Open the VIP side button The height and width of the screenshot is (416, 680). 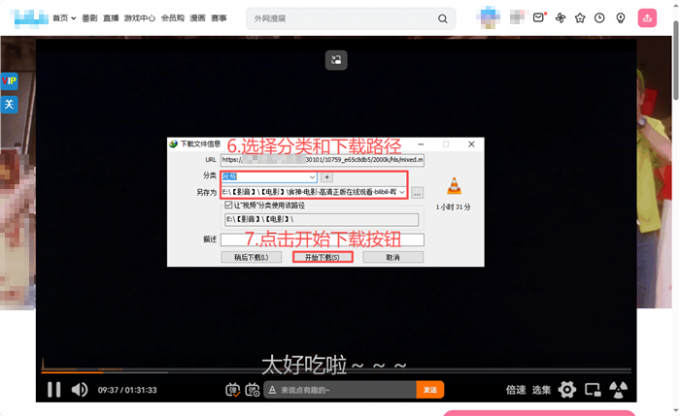pyautogui.click(x=9, y=81)
